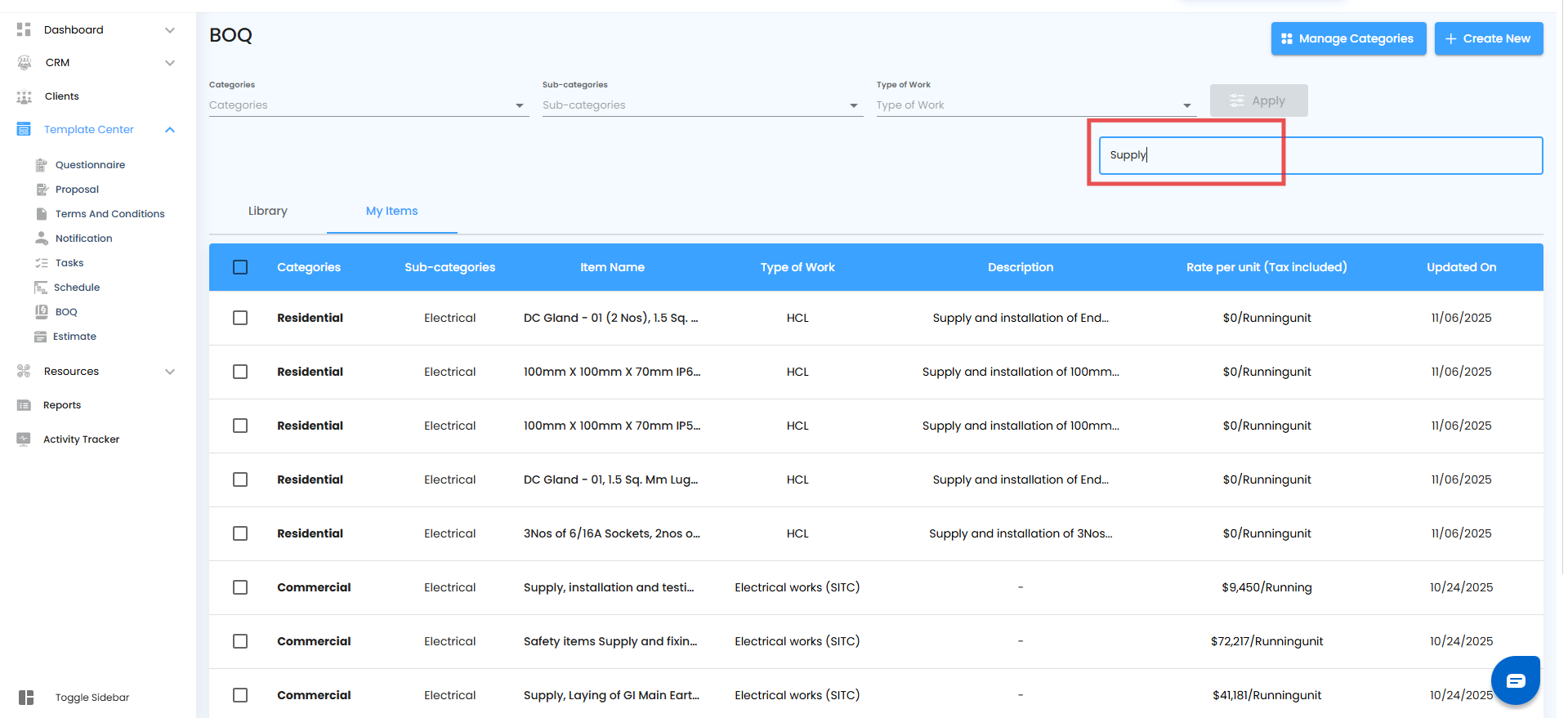Open the Notification icon in Template Center
The image size is (1568, 718).
pos(42,239)
